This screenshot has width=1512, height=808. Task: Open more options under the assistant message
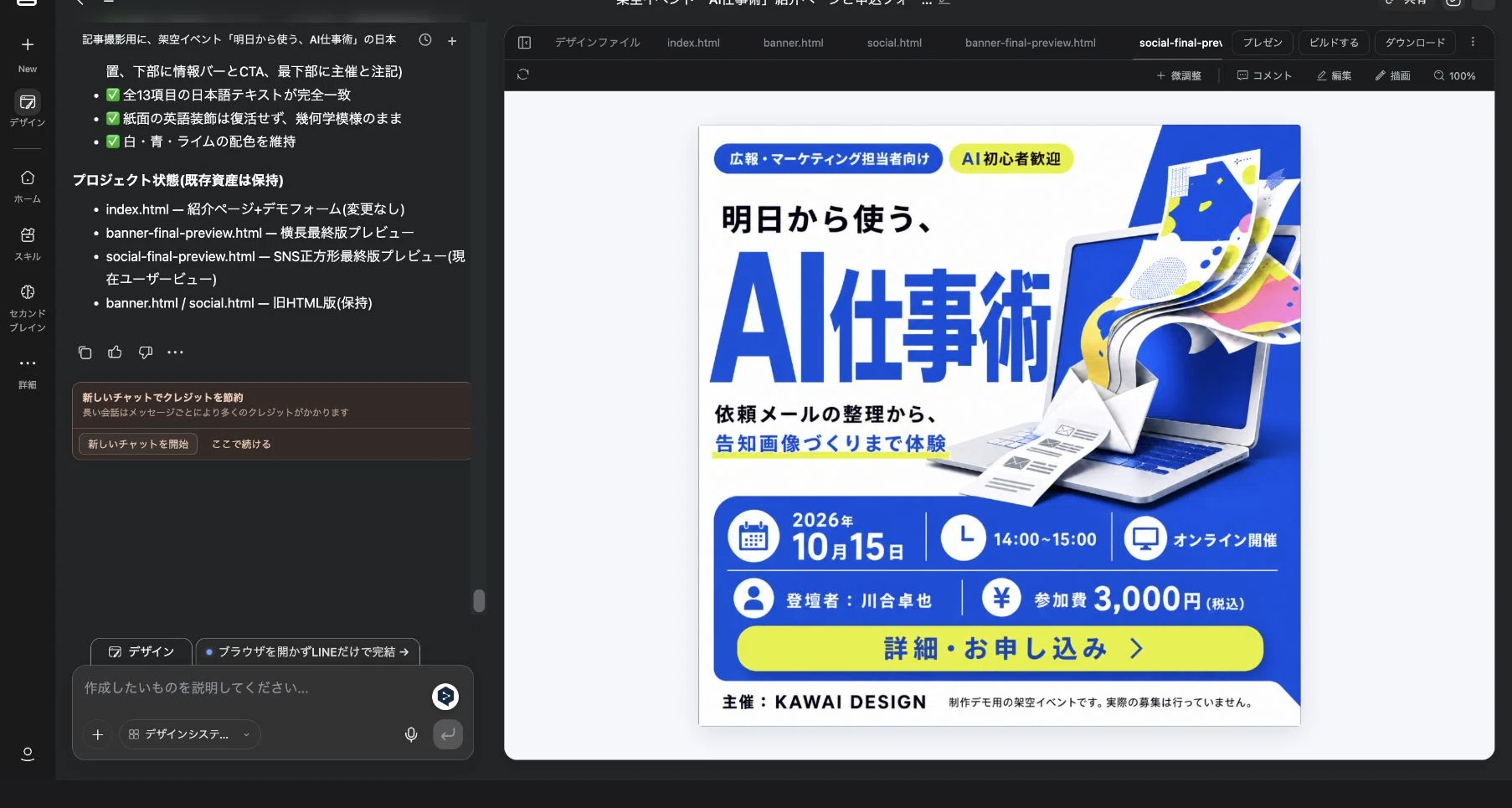(x=175, y=353)
